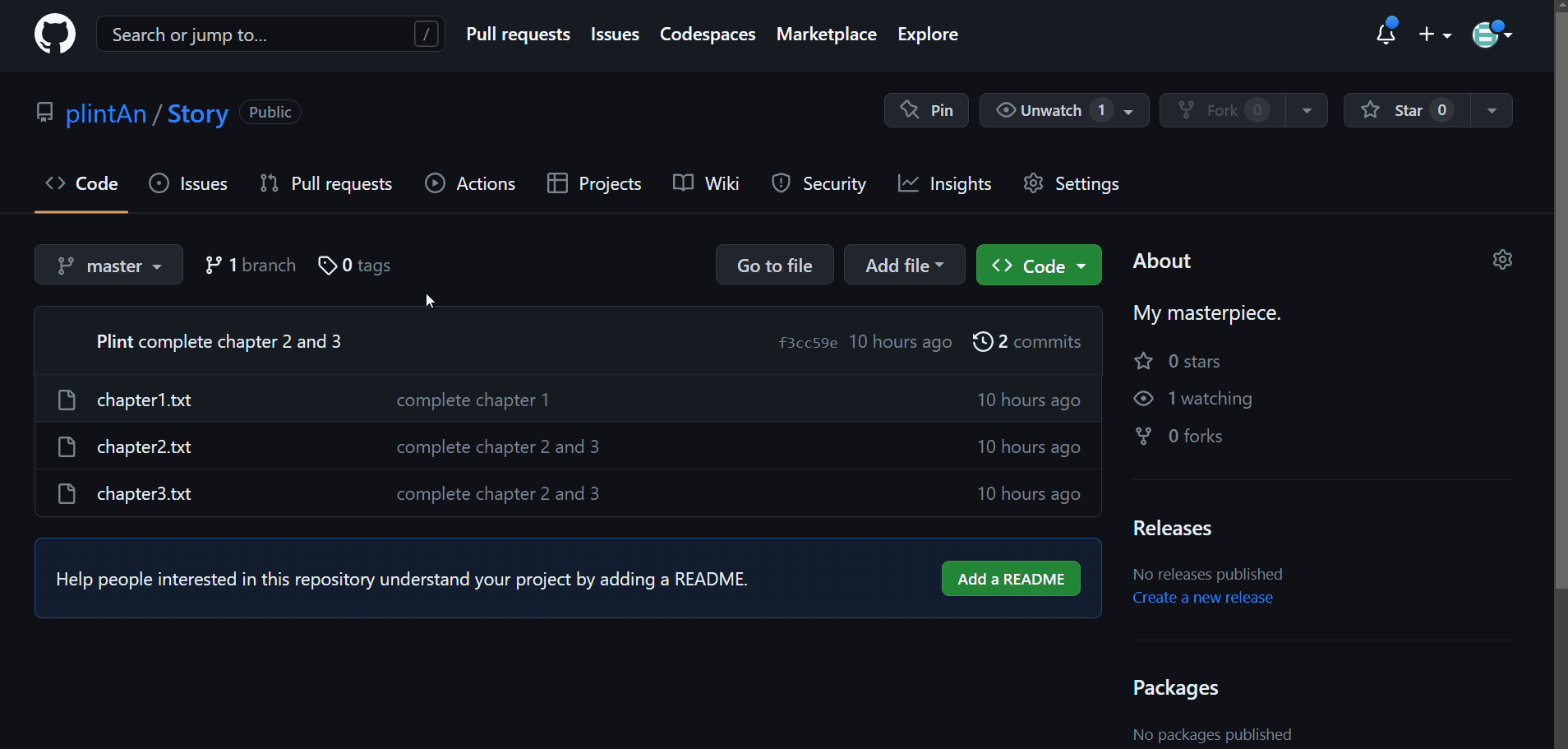1568x749 pixels.
Task: Star the repository
Action: pos(1407,110)
